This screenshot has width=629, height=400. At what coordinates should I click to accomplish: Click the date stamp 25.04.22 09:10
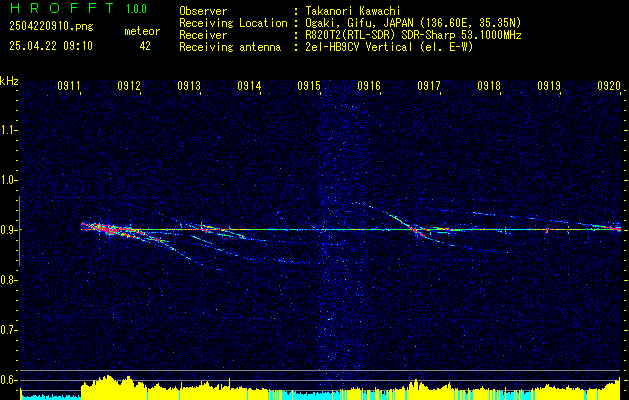coord(51,46)
